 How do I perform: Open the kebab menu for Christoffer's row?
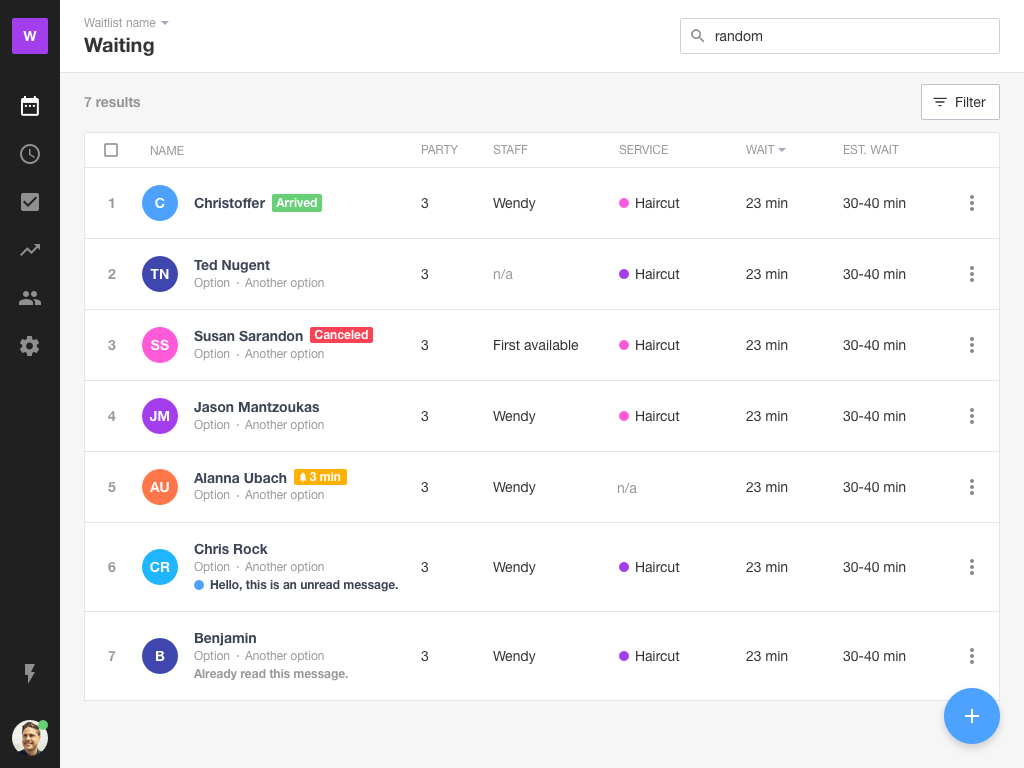972,203
